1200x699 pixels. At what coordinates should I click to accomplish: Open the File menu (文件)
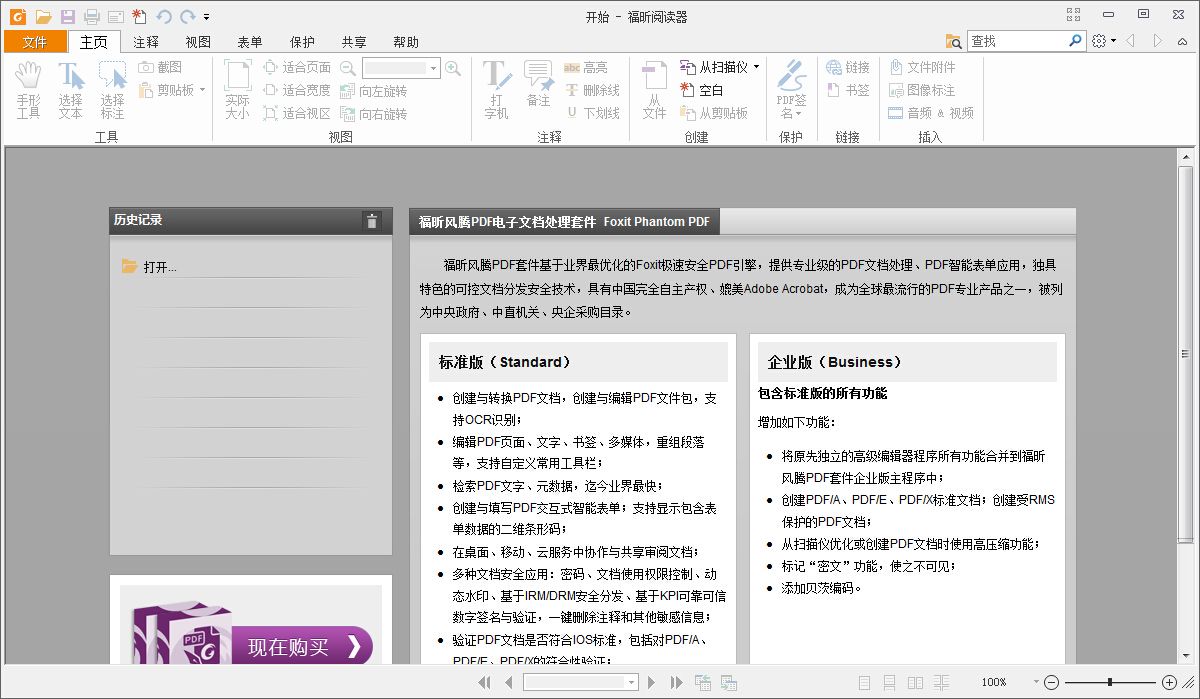35,42
